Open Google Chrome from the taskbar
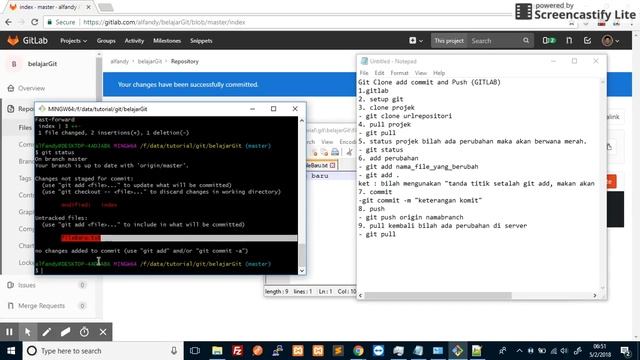 tap(358, 351)
